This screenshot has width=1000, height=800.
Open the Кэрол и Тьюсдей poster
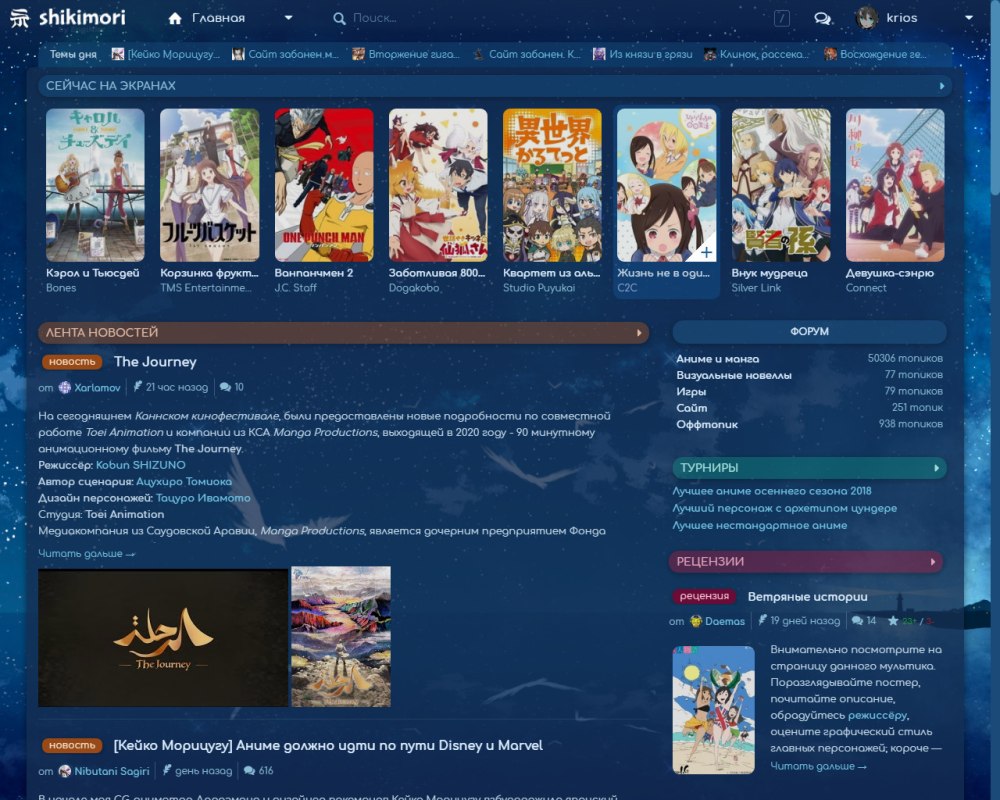pyautogui.click(x=95, y=185)
